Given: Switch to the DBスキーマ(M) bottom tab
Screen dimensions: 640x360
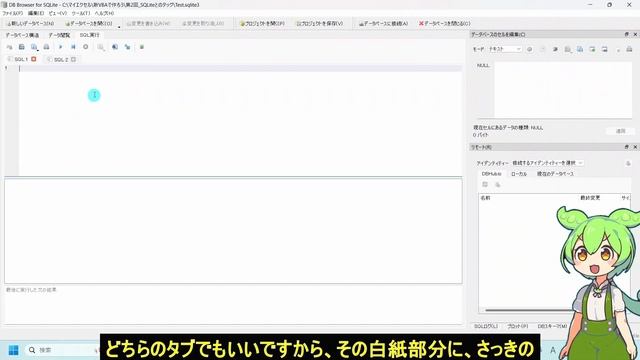Looking at the screenshot, I should tap(552, 326).
